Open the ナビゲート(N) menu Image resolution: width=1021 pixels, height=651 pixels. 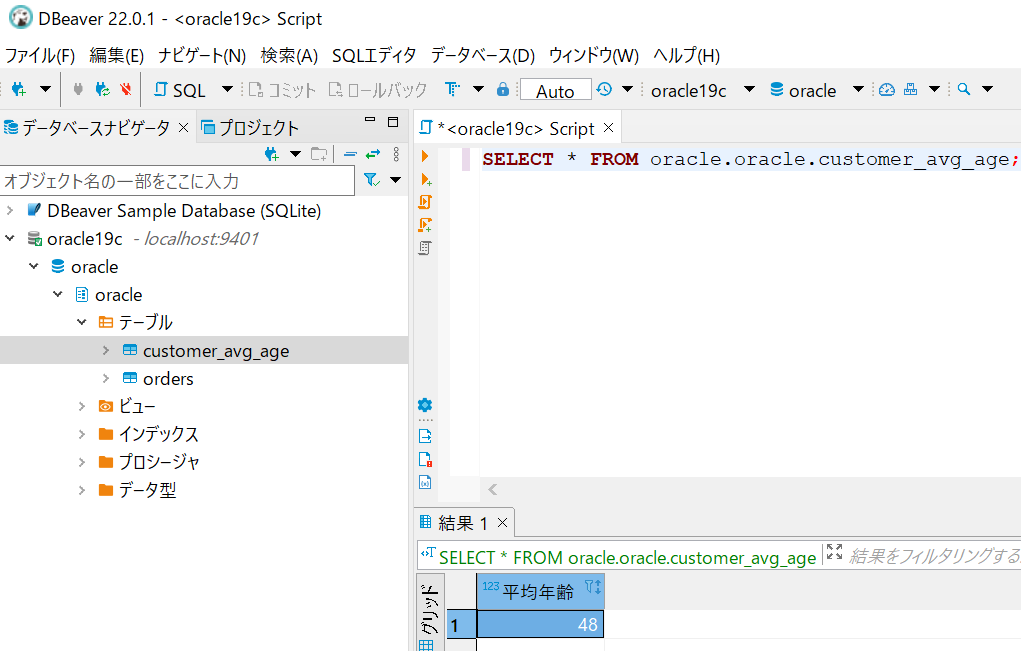[202, 55]
